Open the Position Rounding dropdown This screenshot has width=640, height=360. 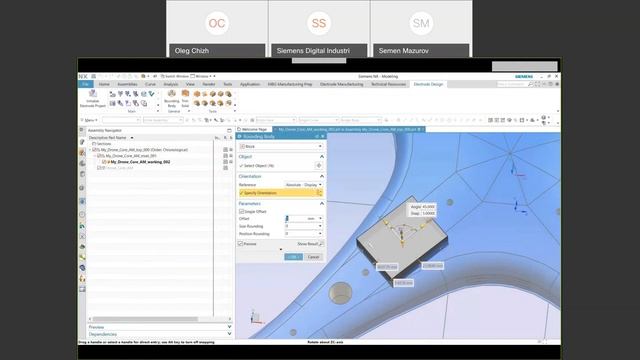pos(320,234)
